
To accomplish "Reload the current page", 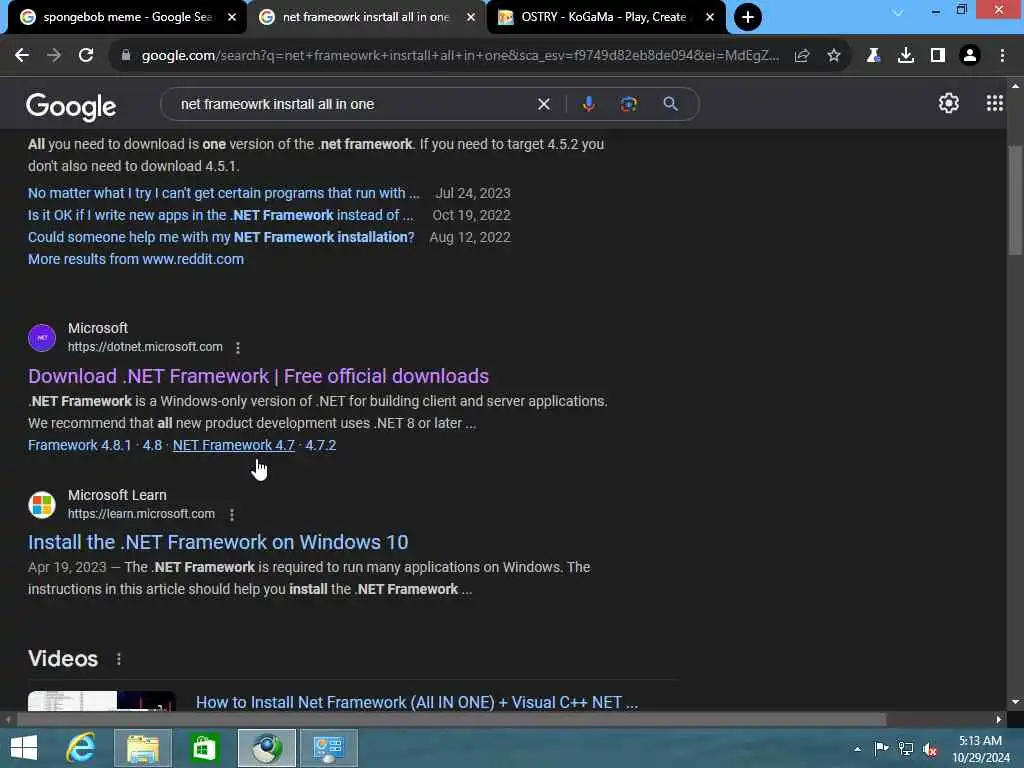I will (x=86, y=56).
